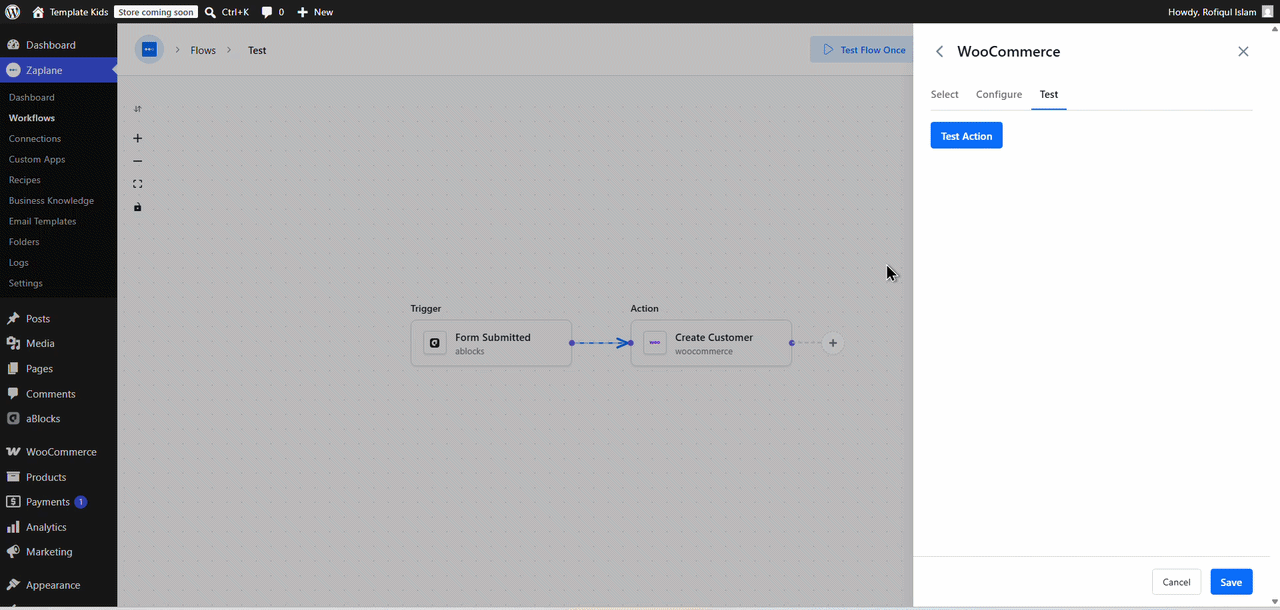1280x610 pixels.
Task: Open the aBlocks sidebar menu
Action: click(x=58, y=418)
